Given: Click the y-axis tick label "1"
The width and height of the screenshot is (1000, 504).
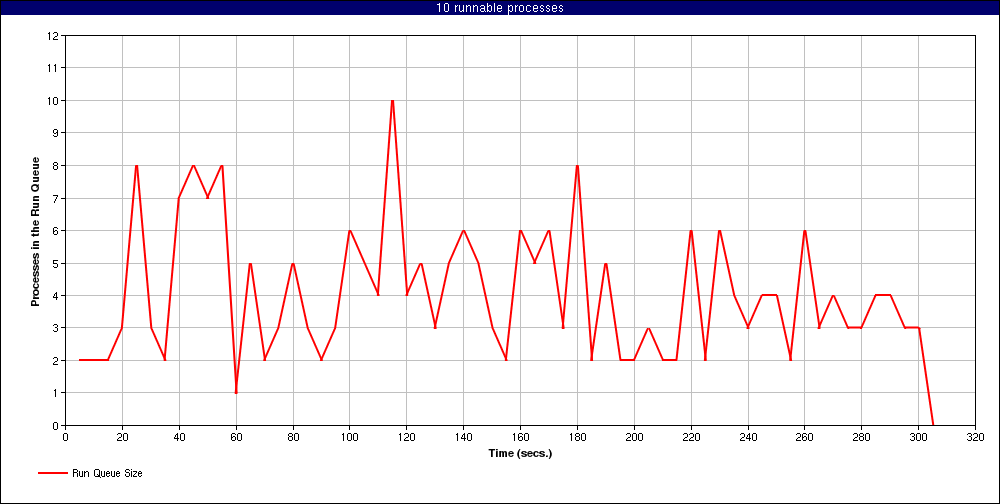Looking at the screenshot, I should coord(56,392).
